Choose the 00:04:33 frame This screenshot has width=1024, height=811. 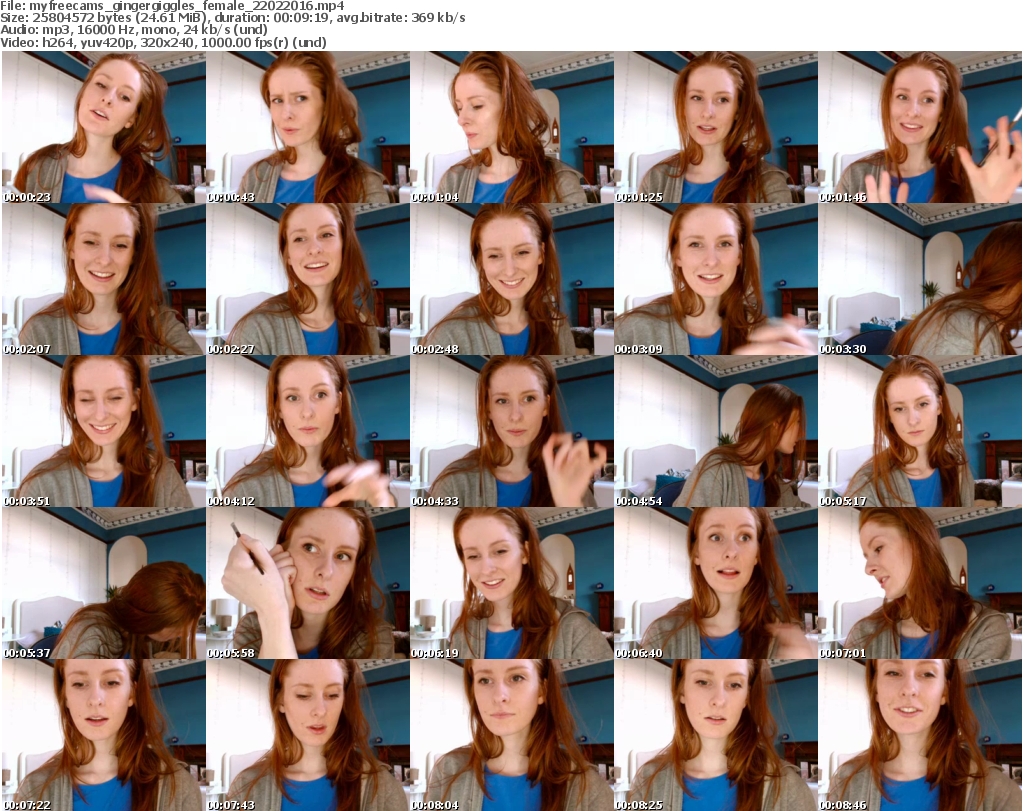(x=512, y=432)
